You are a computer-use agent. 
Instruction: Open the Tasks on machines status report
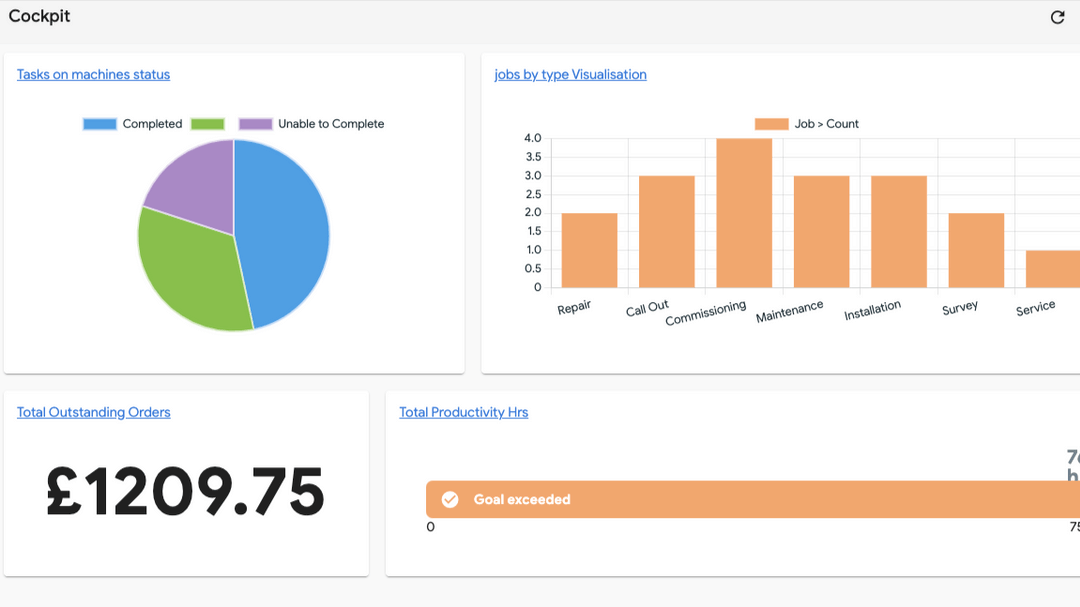(93, 74)
